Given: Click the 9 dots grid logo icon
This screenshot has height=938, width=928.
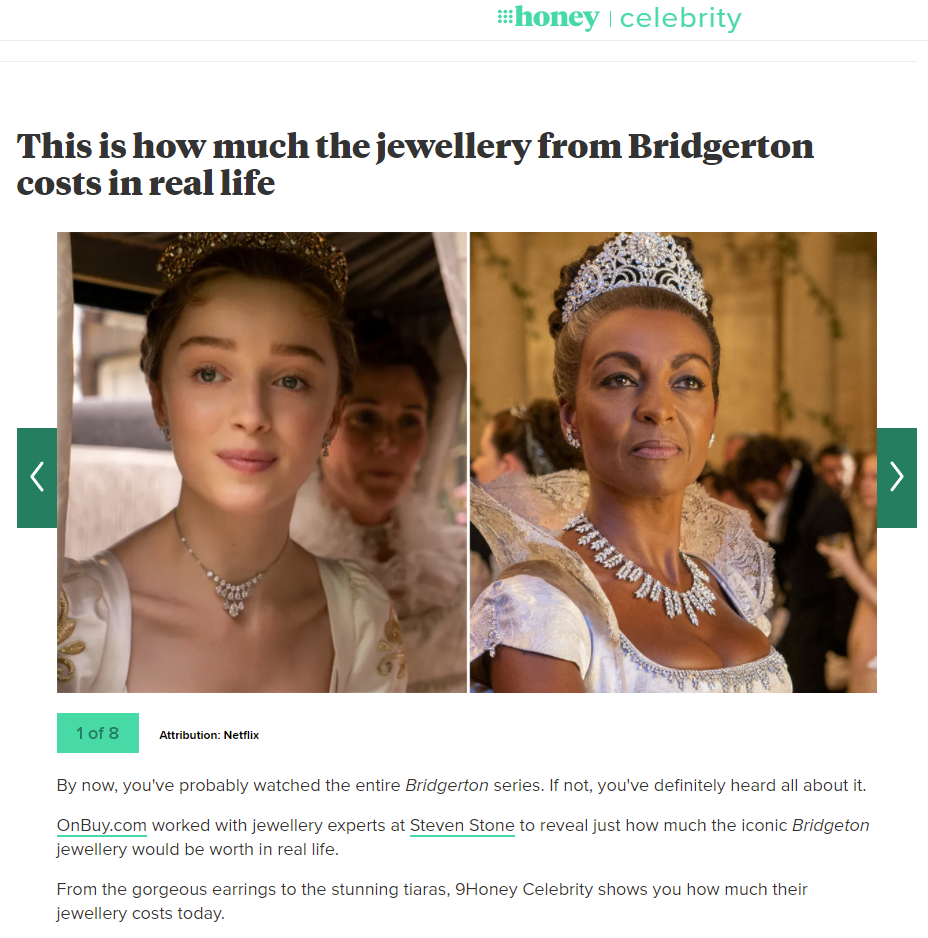Looking at the screenshot, I should [505, 17].
